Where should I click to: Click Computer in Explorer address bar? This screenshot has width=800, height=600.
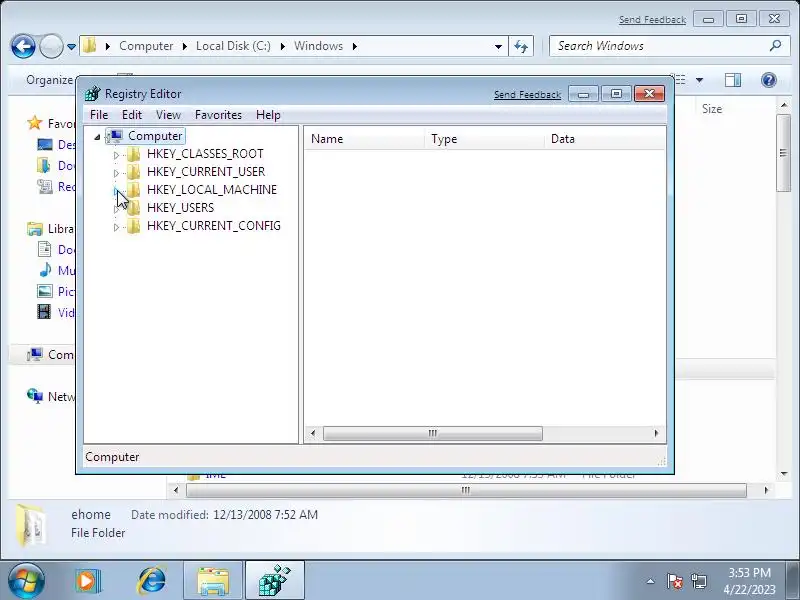(146, 46)
